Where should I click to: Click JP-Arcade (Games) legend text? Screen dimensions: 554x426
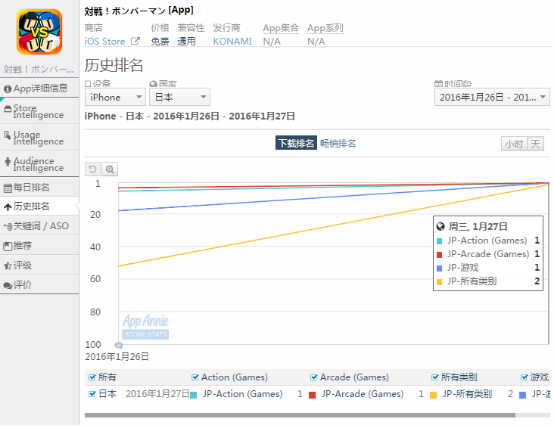(362, 394)
